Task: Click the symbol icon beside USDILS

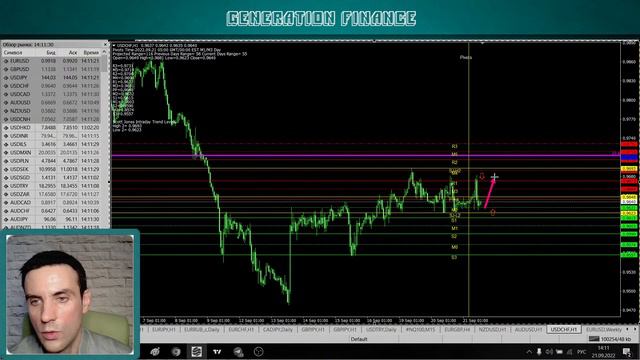Action: [6, 144]
